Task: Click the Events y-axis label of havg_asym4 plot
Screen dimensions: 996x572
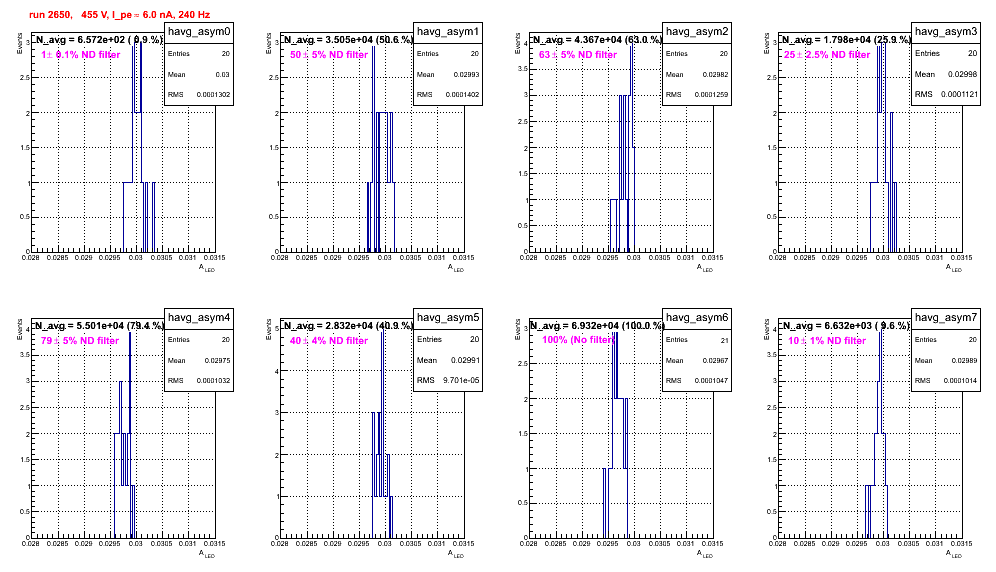Action: [19, 329]
